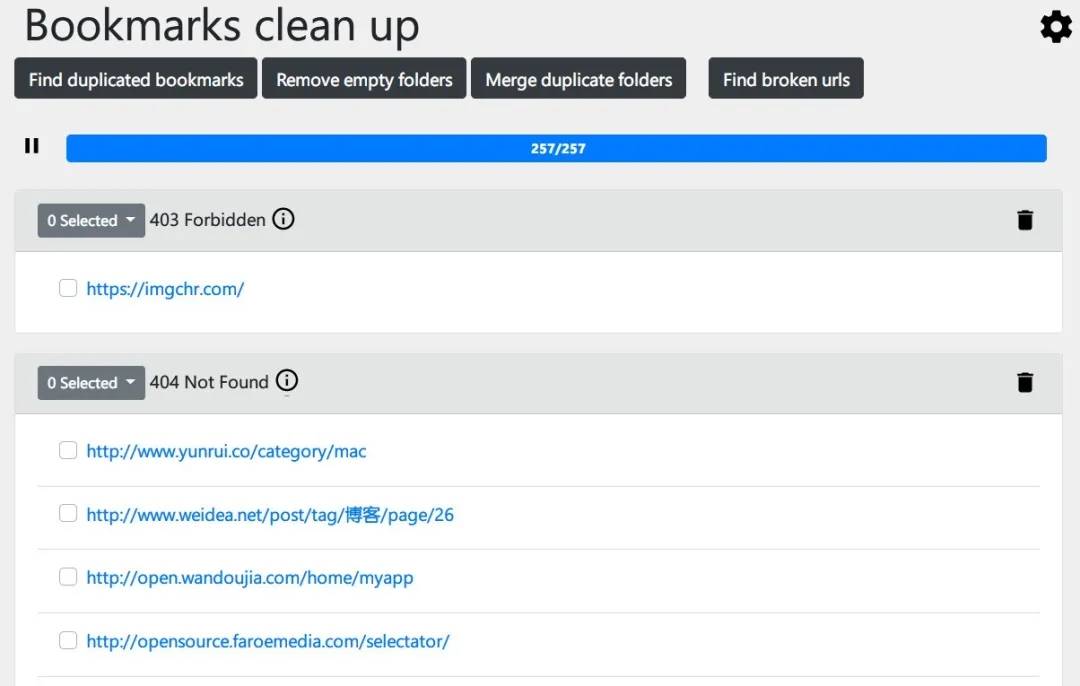1080x686 pixels.
Task: Click Find duplicated bookmarks button
Action: coord(136,79)
